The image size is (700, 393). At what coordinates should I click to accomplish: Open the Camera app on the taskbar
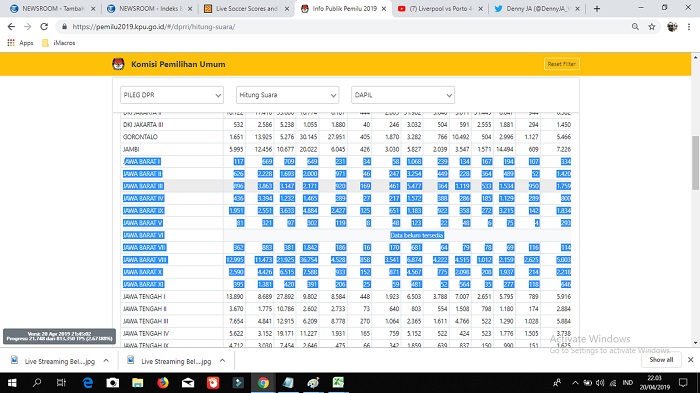coord(112,383)
